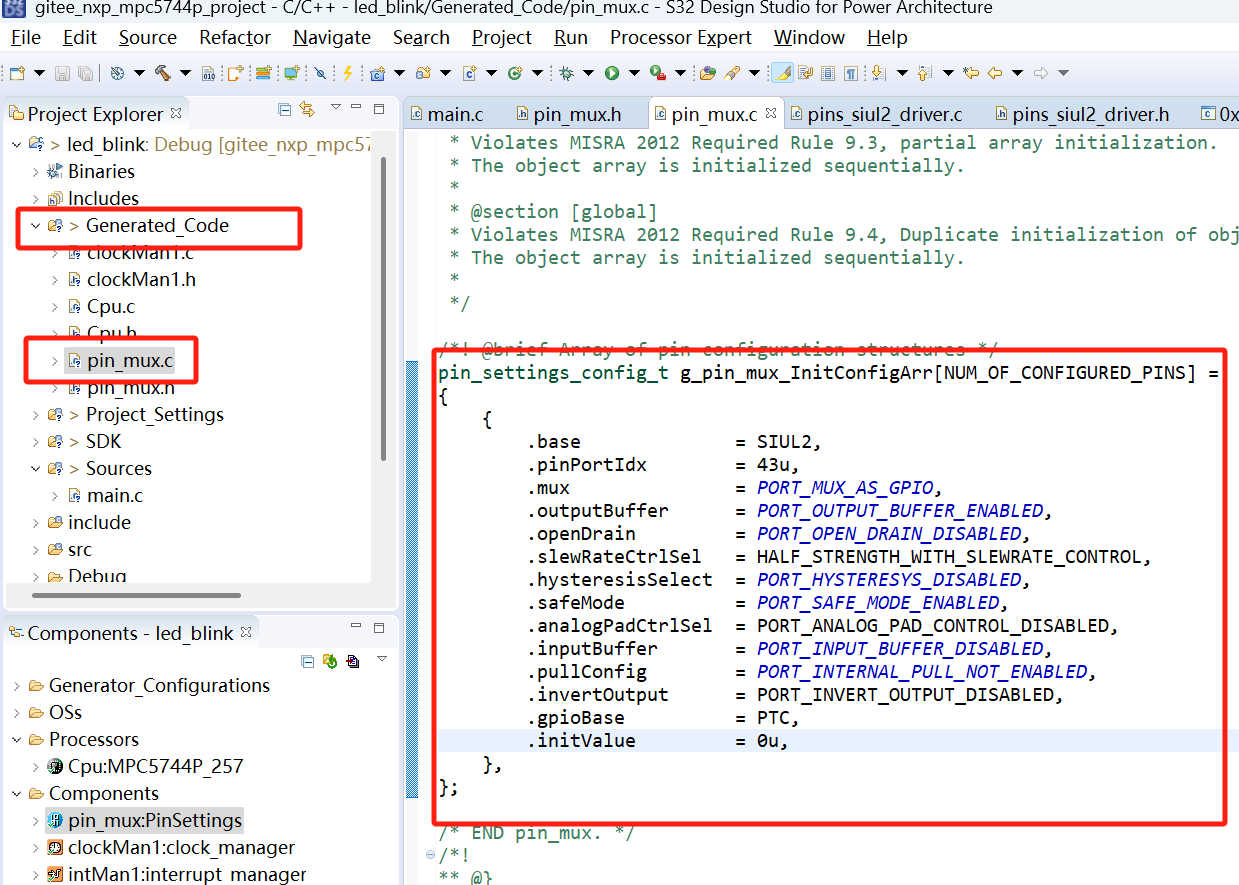Click the New file toolbar icon
1239x885 pixels.
17,73
